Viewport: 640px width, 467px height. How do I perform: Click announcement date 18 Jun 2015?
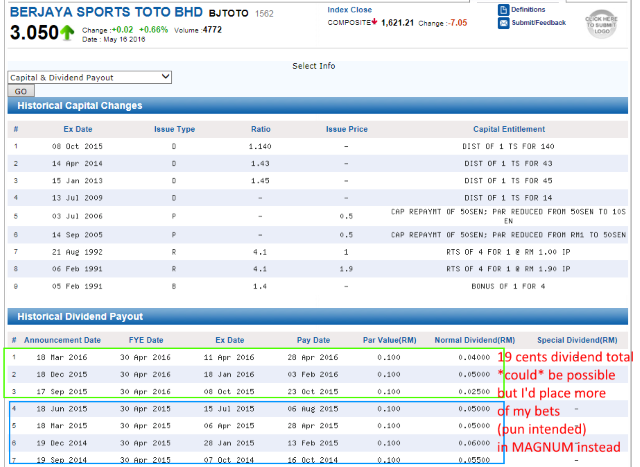coord(62,409)
